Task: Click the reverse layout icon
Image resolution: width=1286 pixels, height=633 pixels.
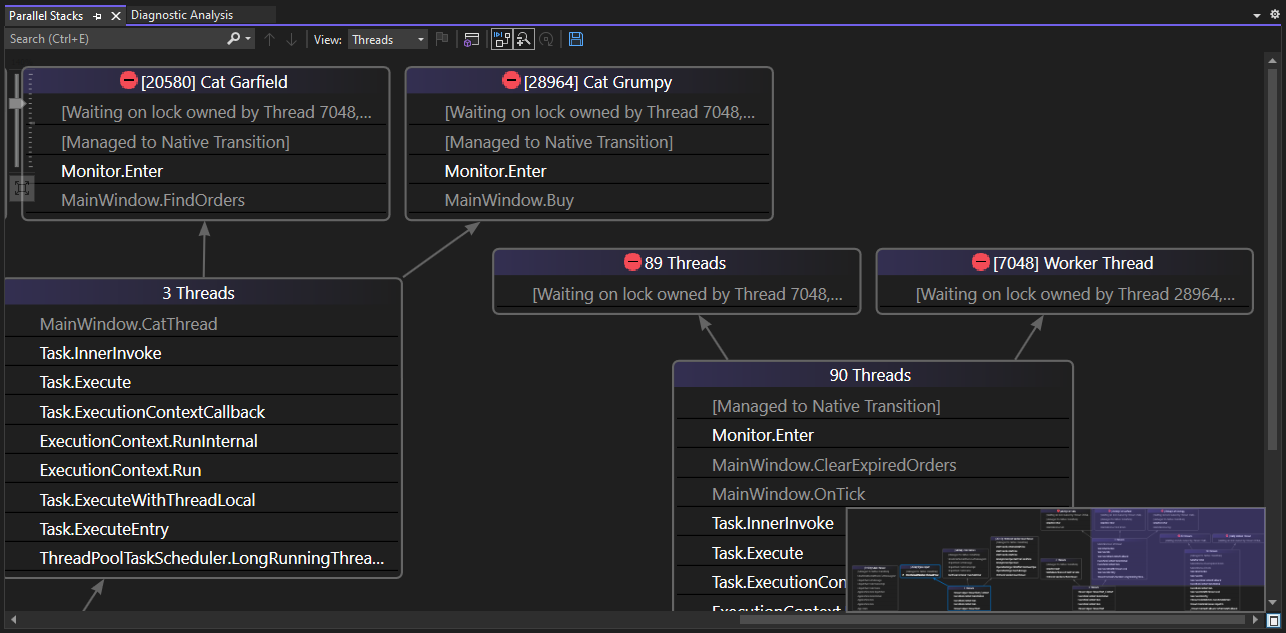Action: (546, 39)
